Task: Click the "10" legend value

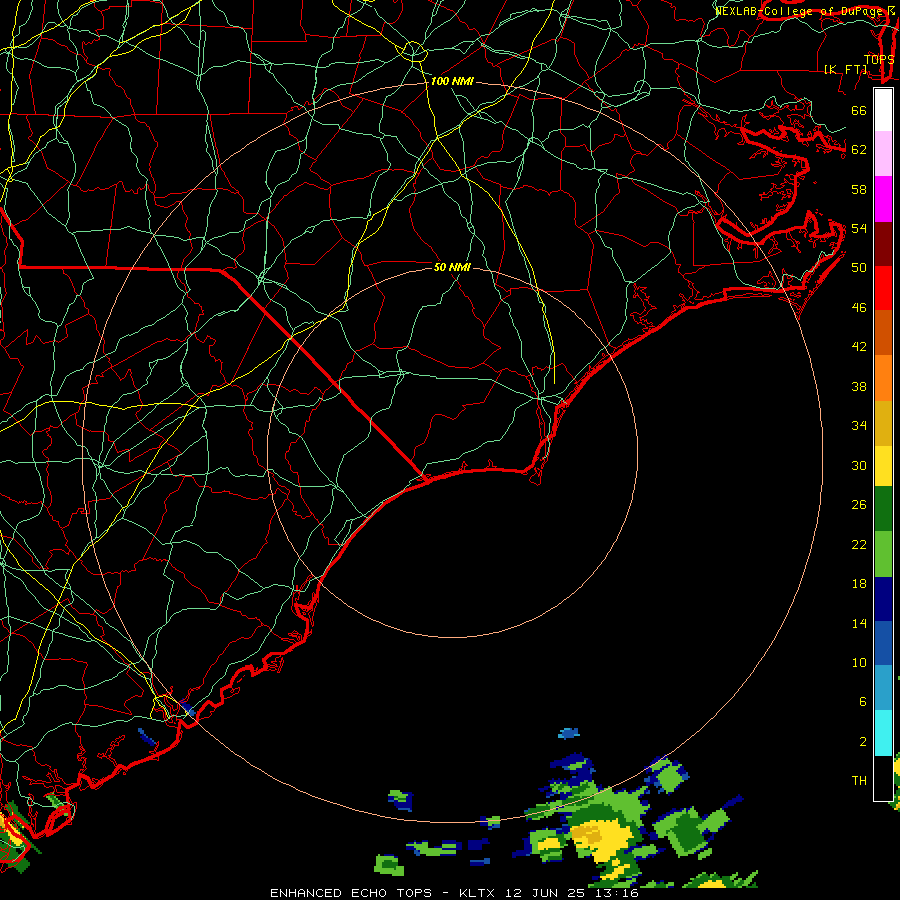Action: click(x=859, y=662)
